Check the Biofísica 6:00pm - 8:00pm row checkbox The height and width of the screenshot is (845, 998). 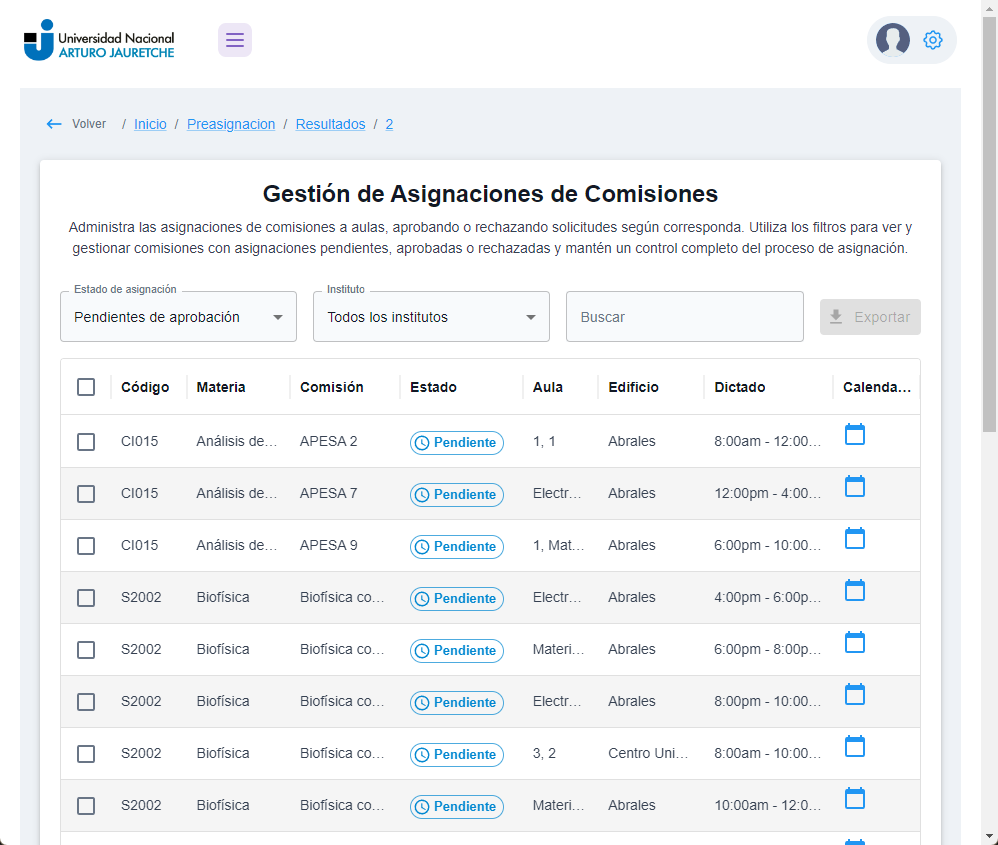pos(86,650)
